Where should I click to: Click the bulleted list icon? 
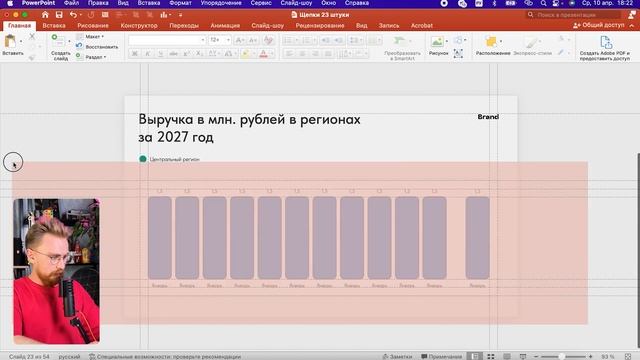pos(288,40)
